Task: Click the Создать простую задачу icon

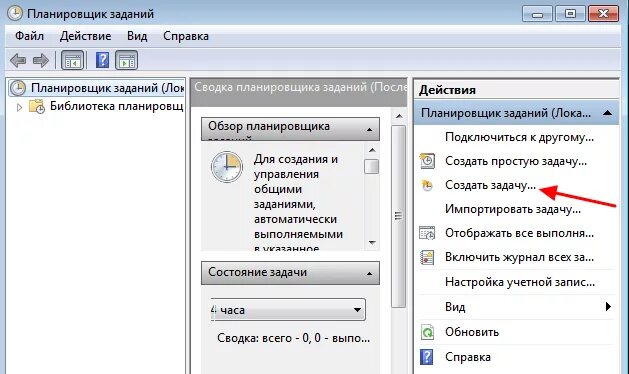Action: tap(427, 161)
